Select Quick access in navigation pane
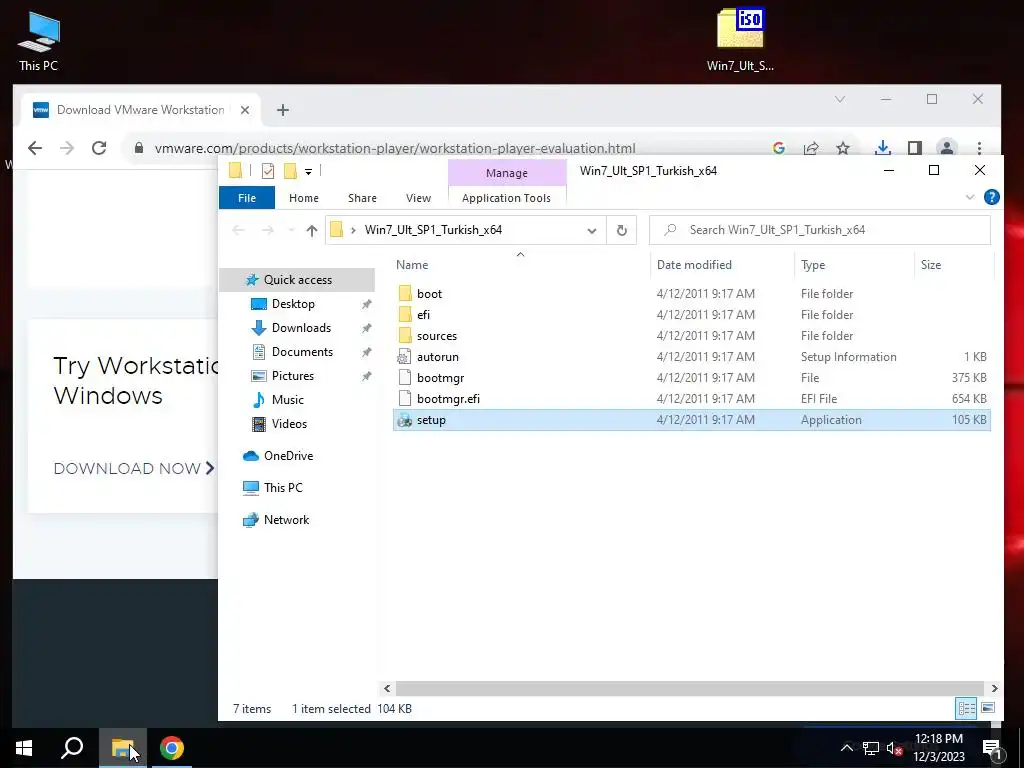 [298, 280]
